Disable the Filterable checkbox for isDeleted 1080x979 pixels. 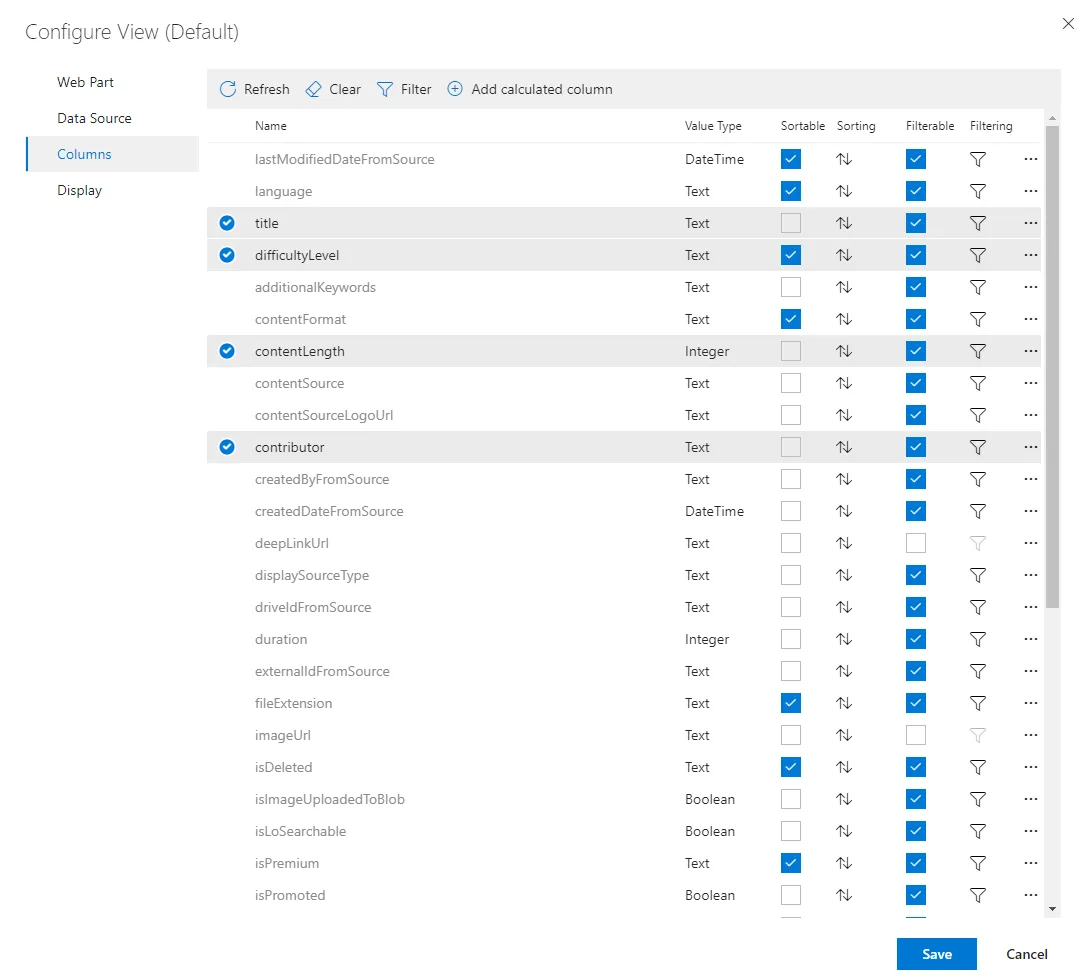point(915,767)
